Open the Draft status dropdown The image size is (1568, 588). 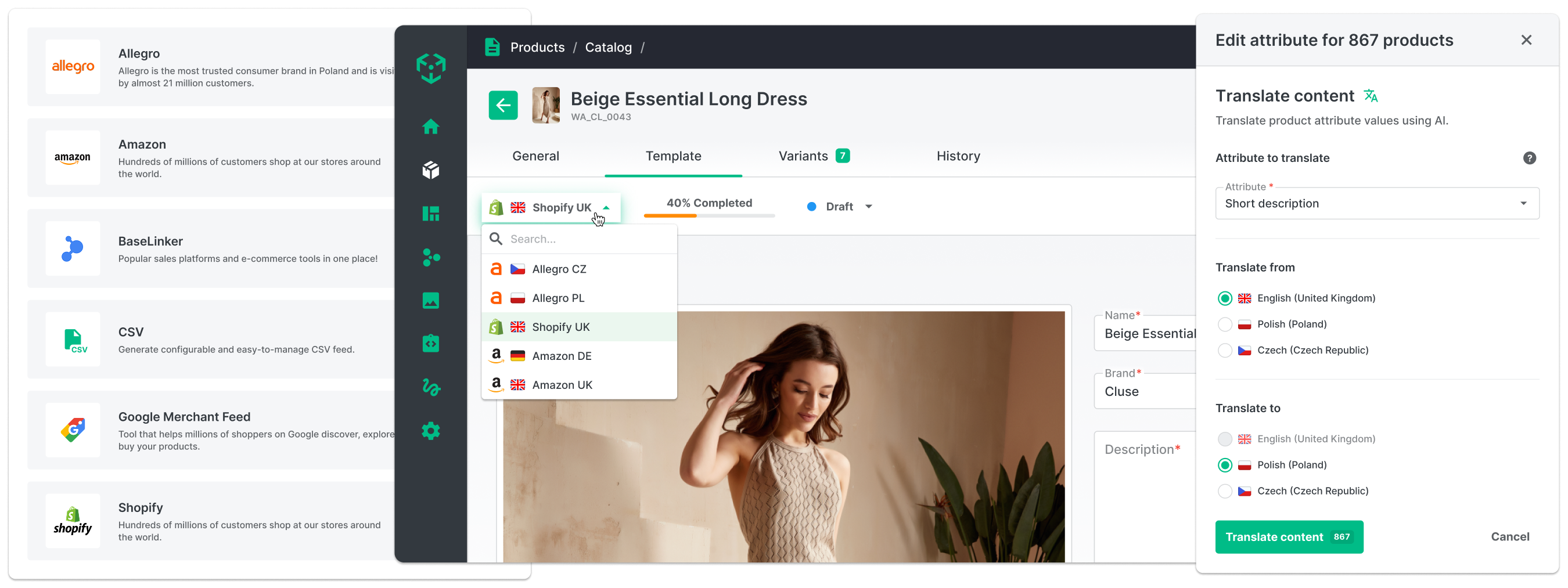[839, 206]
